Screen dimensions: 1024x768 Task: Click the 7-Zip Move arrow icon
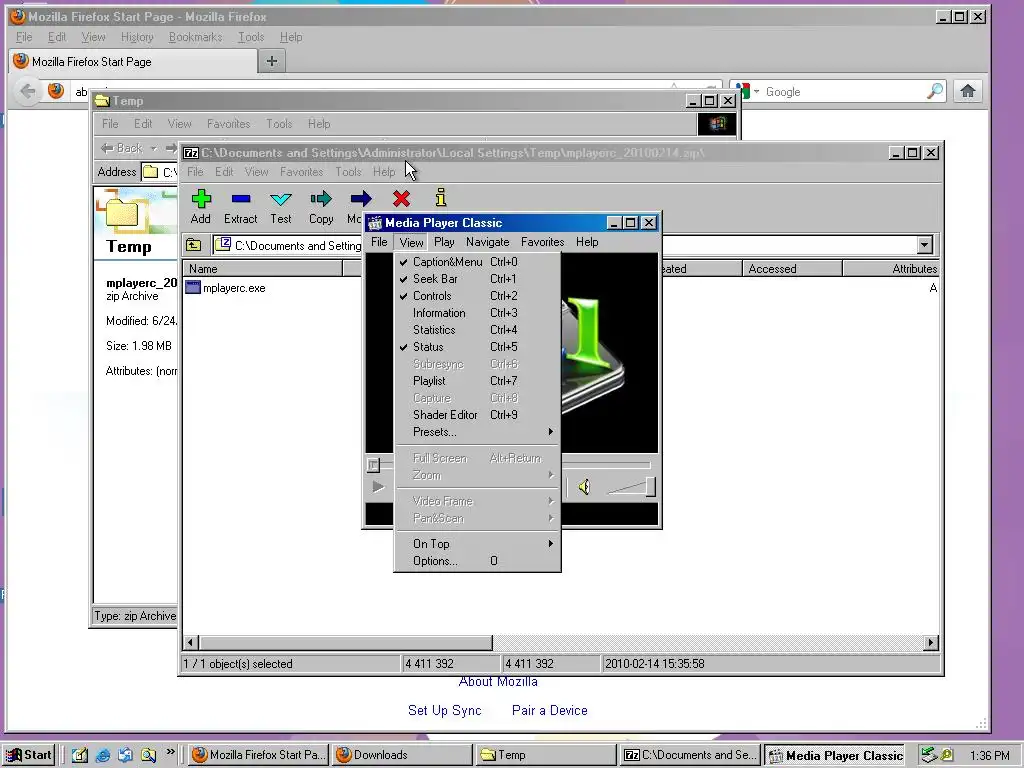(x=360, y=199)
